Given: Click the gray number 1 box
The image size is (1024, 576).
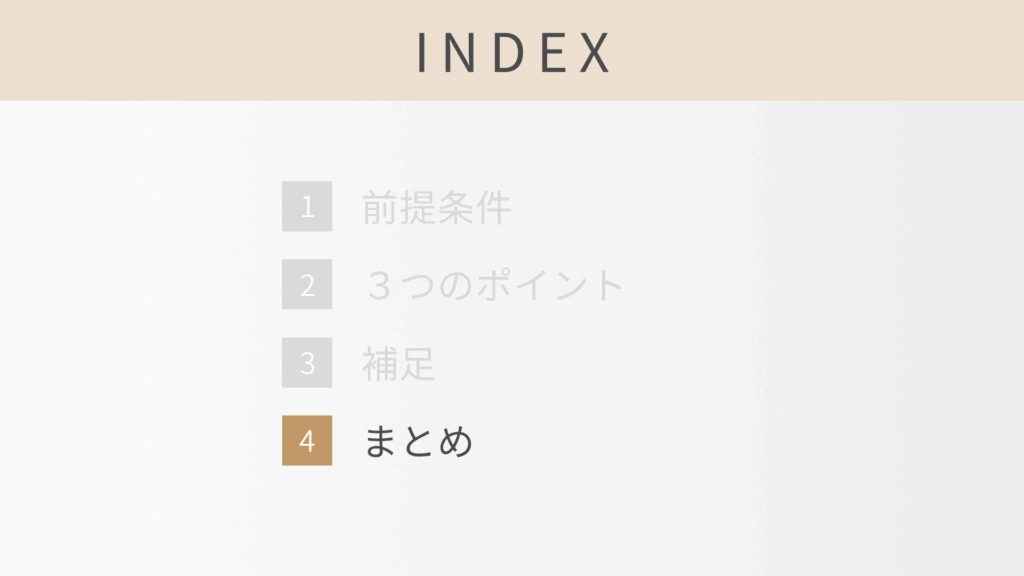Looking at the screenshot, I should (307, 207).
